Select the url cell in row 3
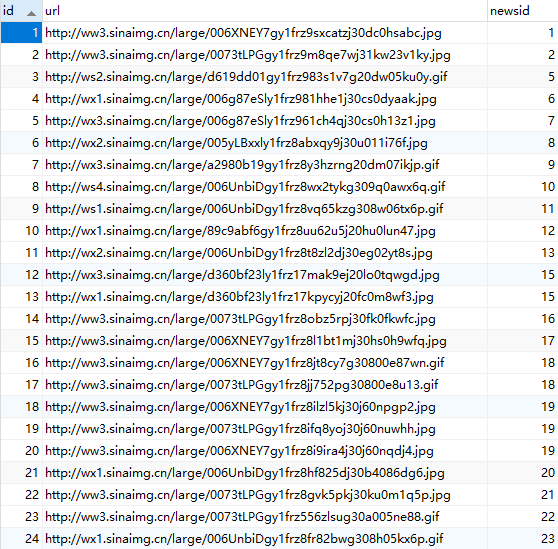Image resolution: width=558 pixels, height=549 pixels. tap(265, 76)
